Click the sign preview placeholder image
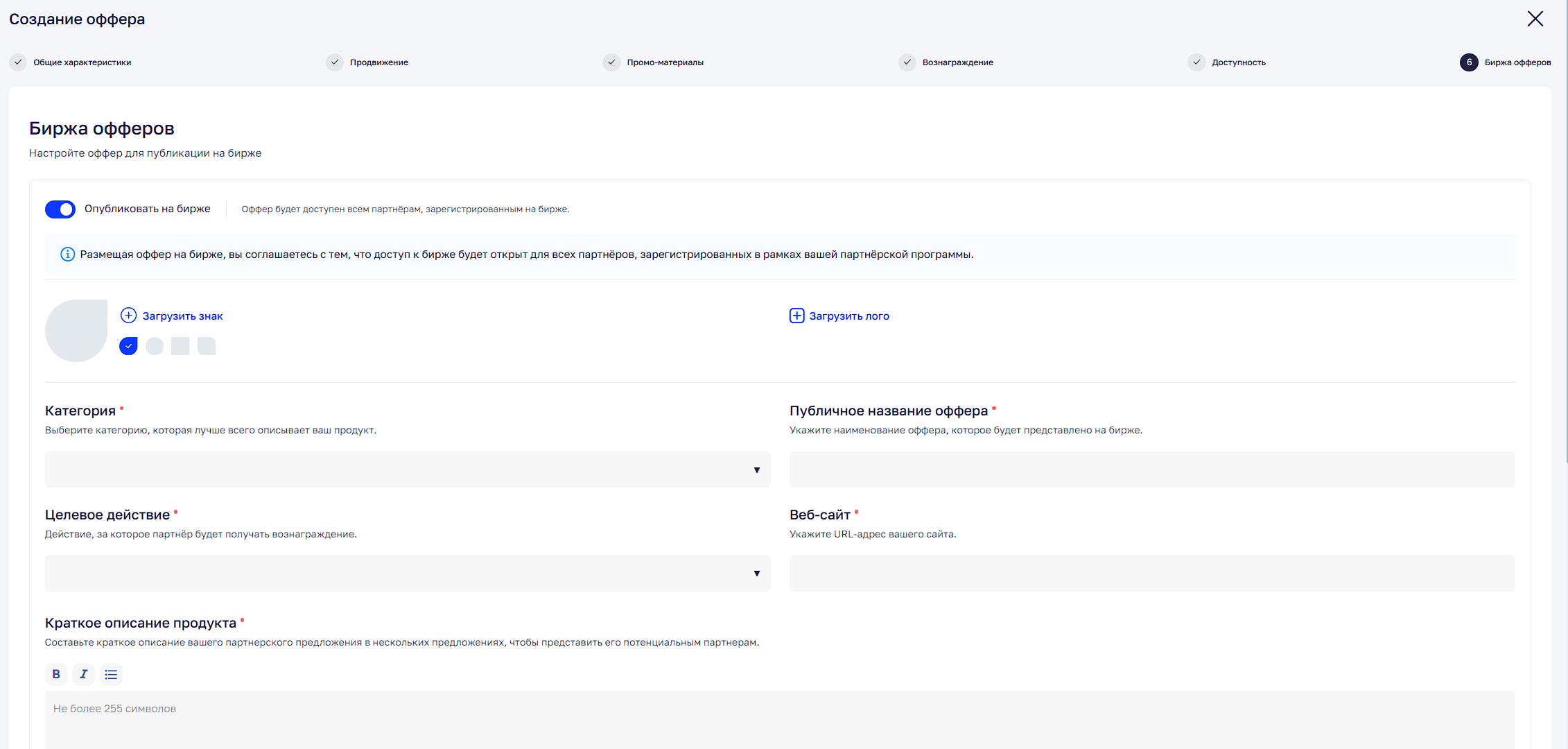Image resolution: width=1568 pixels, height=749 pixels. click(76, 330)
